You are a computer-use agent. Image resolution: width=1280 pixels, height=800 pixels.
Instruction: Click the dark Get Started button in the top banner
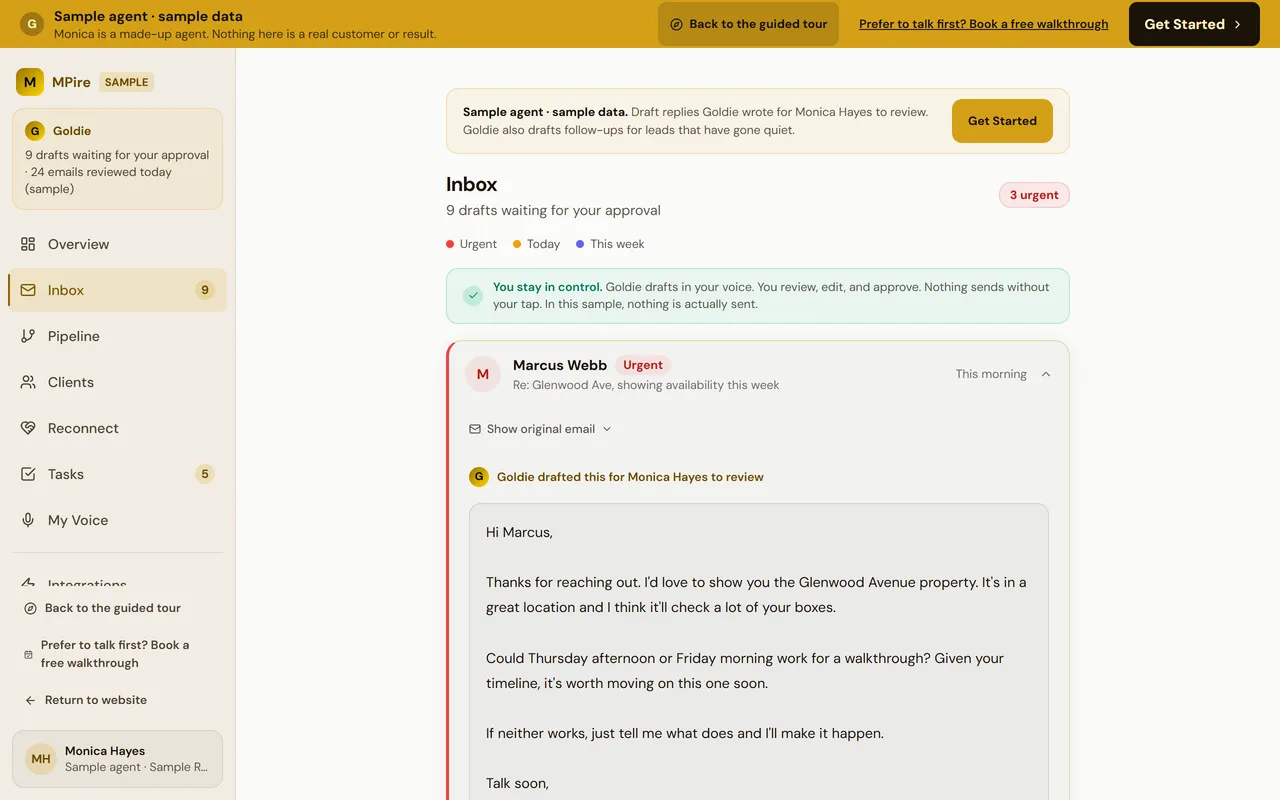pyautogui.click(x=1194, y=24)
